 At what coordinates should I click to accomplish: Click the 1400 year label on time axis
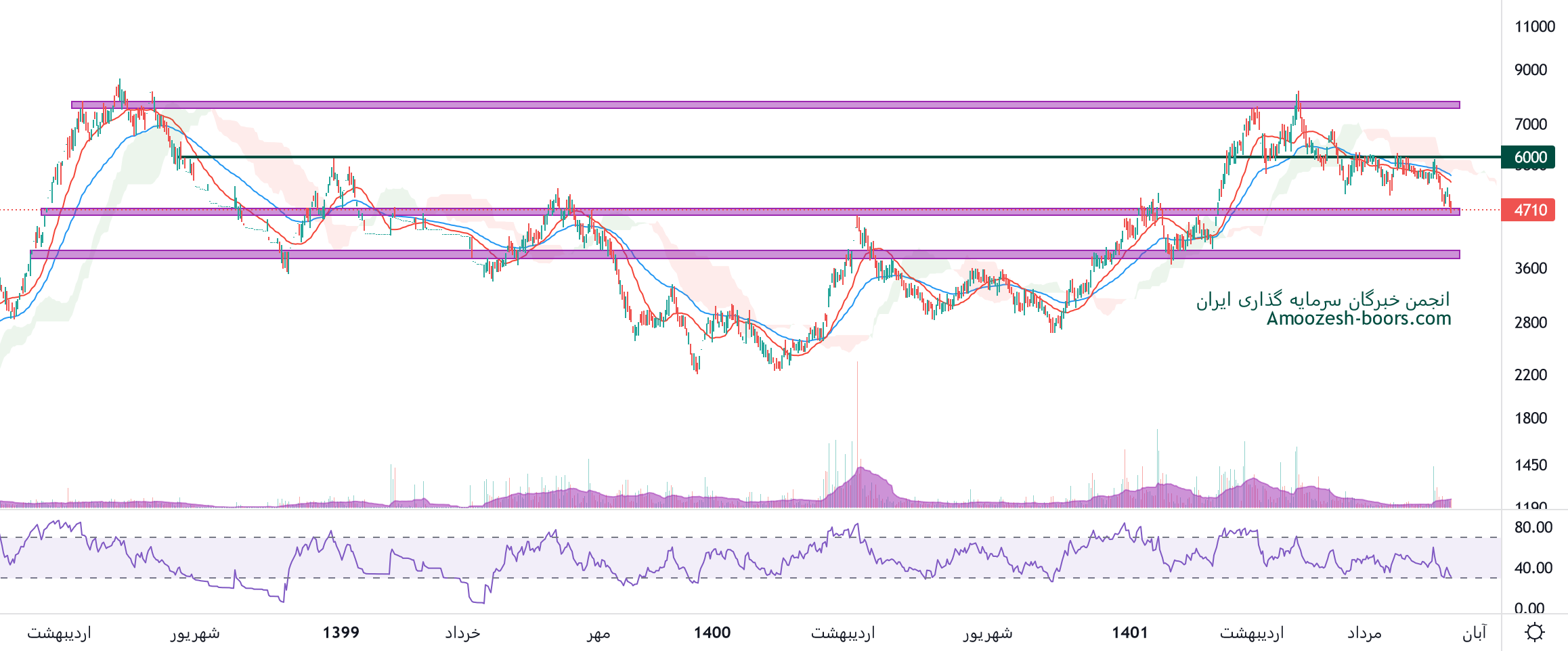[x=712, y=633]
